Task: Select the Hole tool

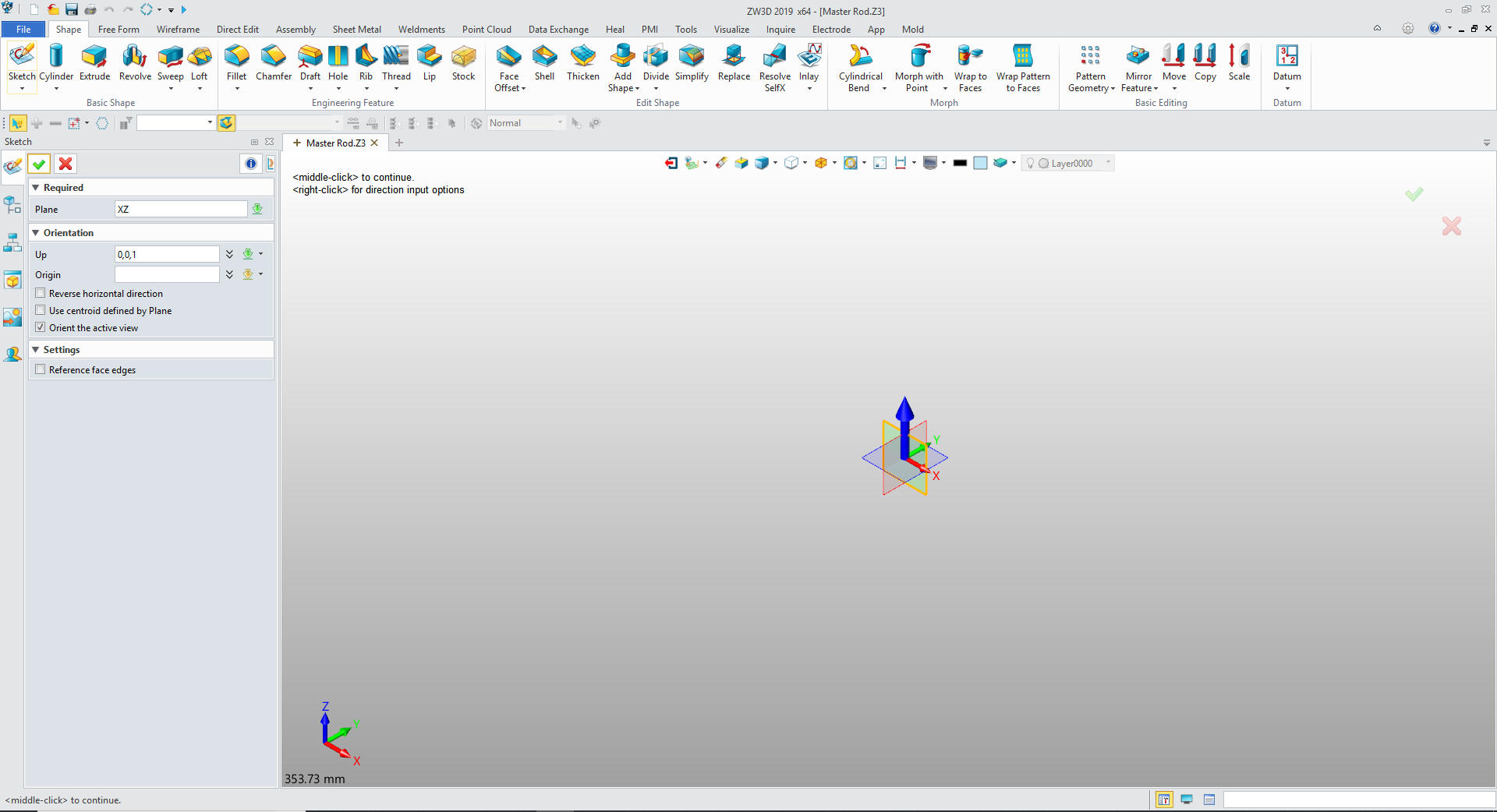Action: (x=338, y=63)
